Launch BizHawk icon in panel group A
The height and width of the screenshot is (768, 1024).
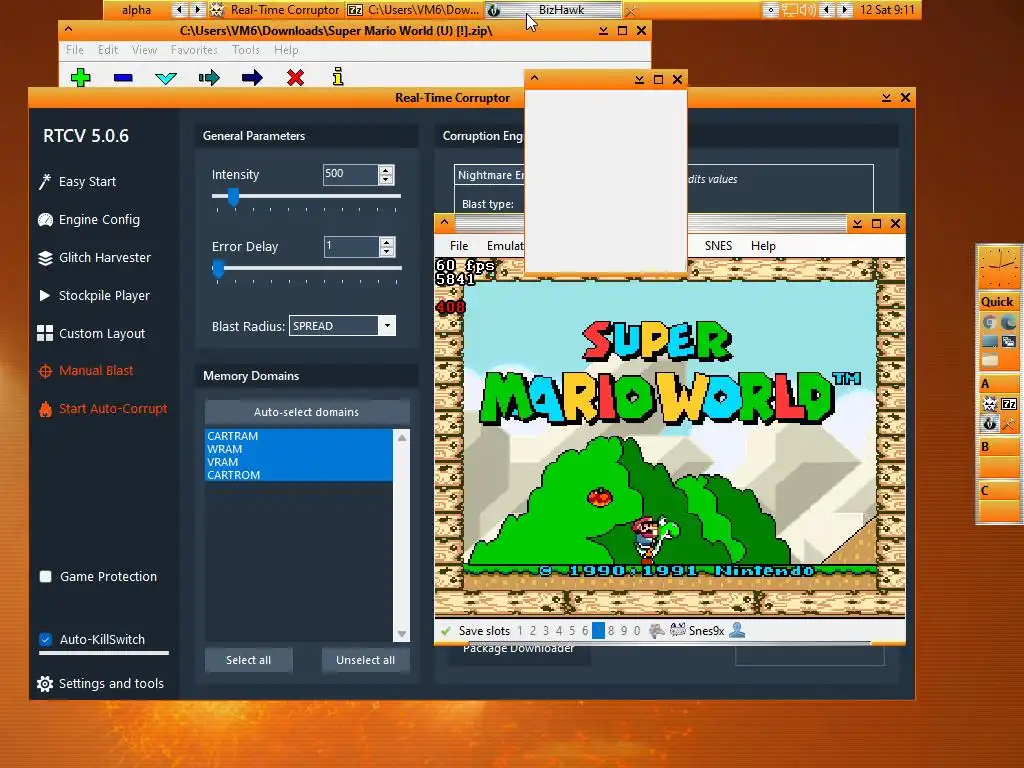pyautogui.click(x=989, y=423)
